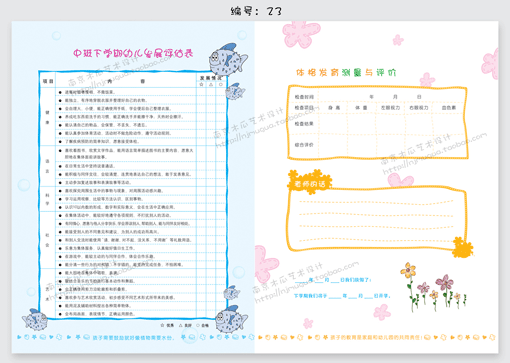The width and height of the screenshot is (510, 363).
Task: Click the "○ 合格" legend entry
Action: pos(202,325)
